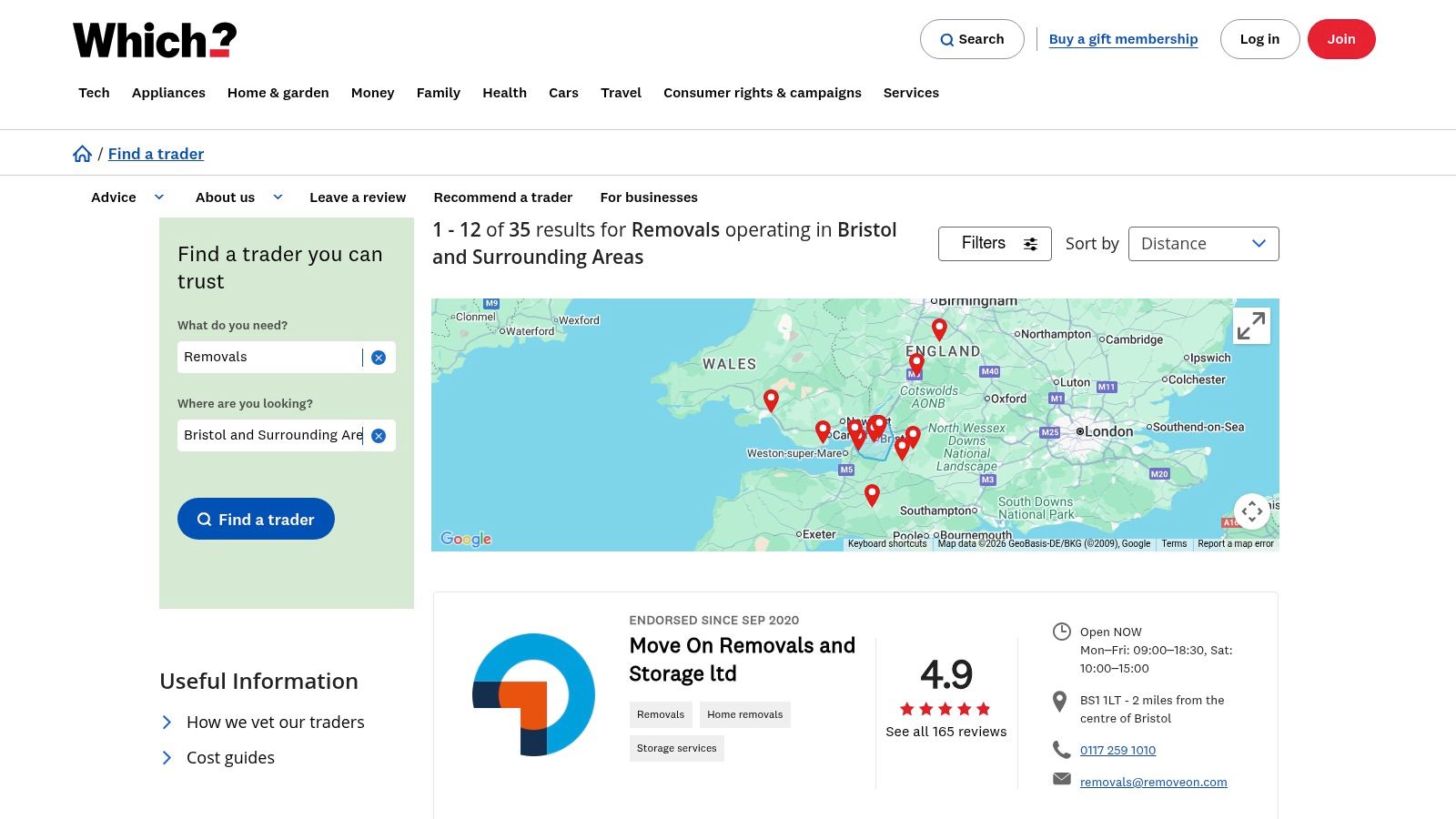
Task: Open See all 165 reviews
Action: 945,731
